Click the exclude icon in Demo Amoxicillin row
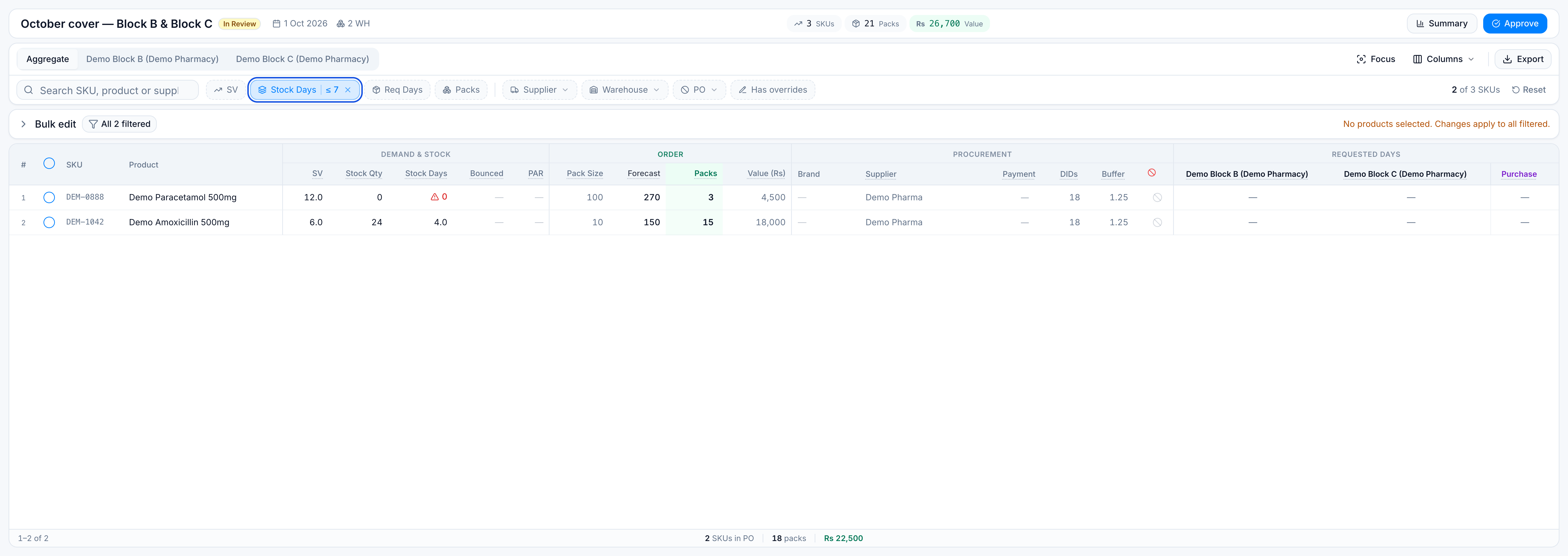This screenshot has height=556, width=1568. pyautogui.click(x=1157, y=222)
